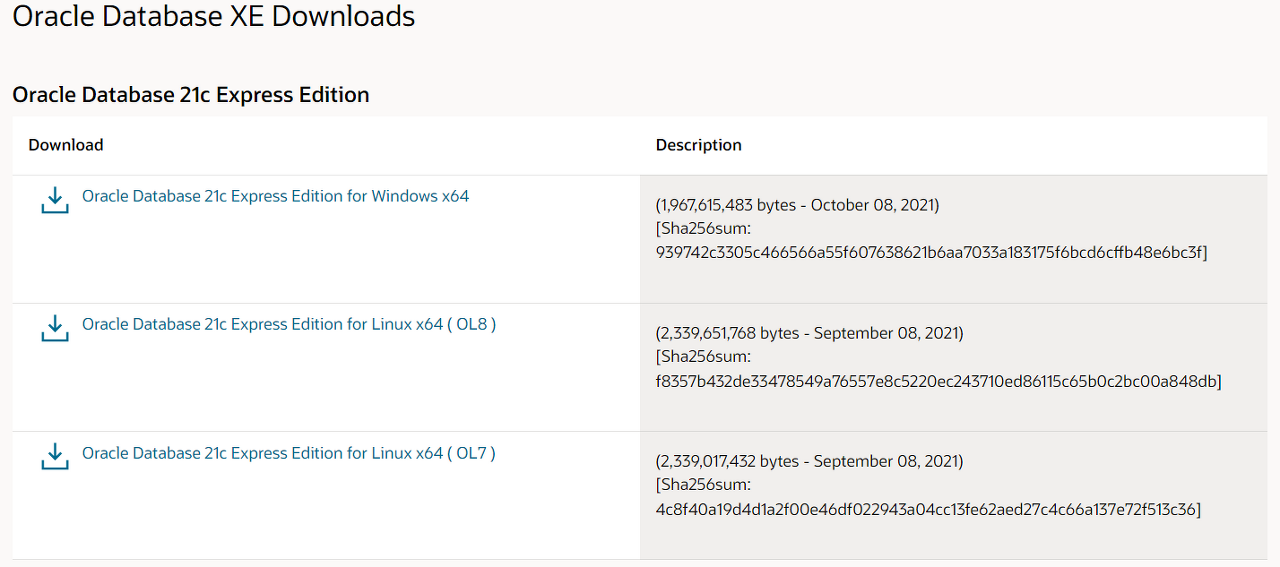The width and height of the screenshot is (1280, 567).
Task: Select text 2,339,651,768 bytes - September 08, 2021
Action: click(x=810, y=333)
